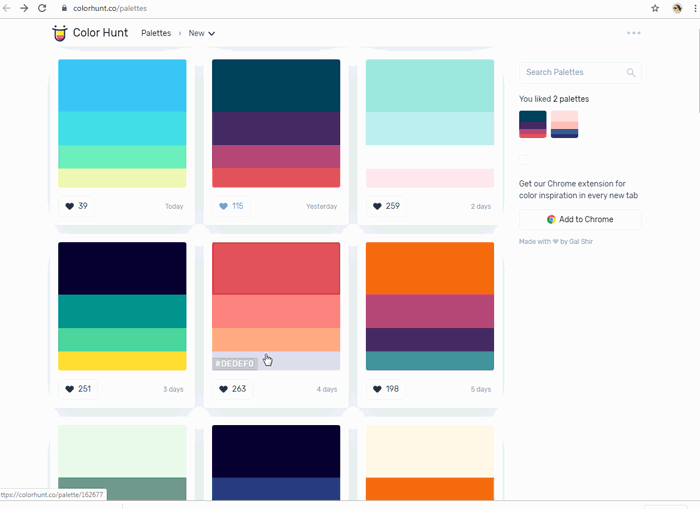This screenshot has height=509, width=700.
Task: Go back to previous page
Action: pyautogui.click(x=7, y=8)
